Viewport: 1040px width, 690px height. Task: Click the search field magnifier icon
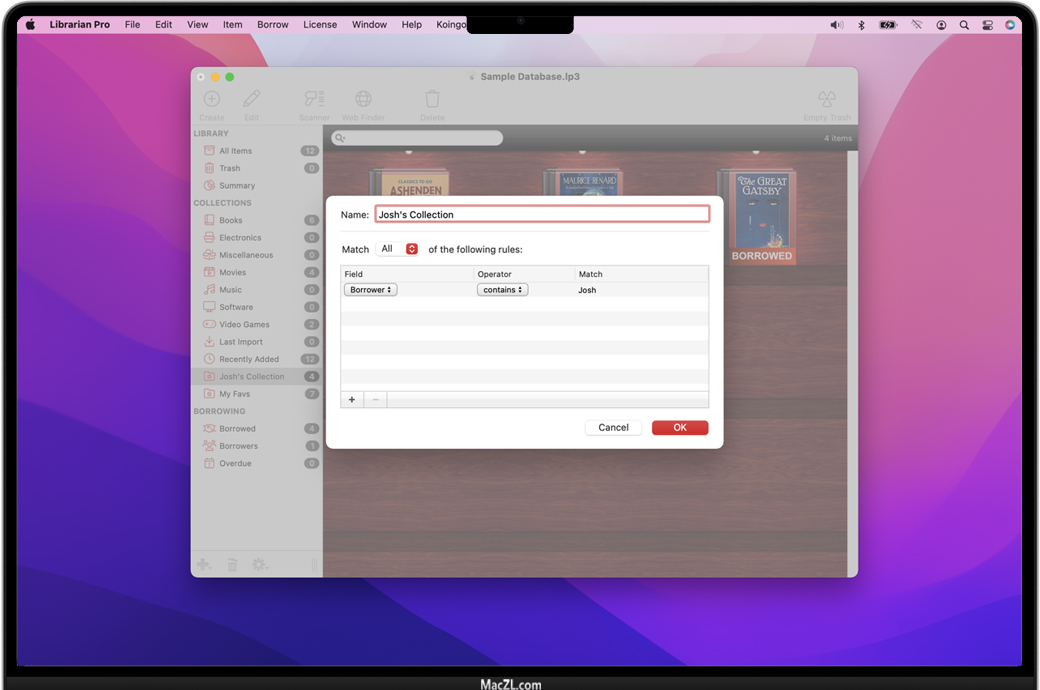point(340,138)
